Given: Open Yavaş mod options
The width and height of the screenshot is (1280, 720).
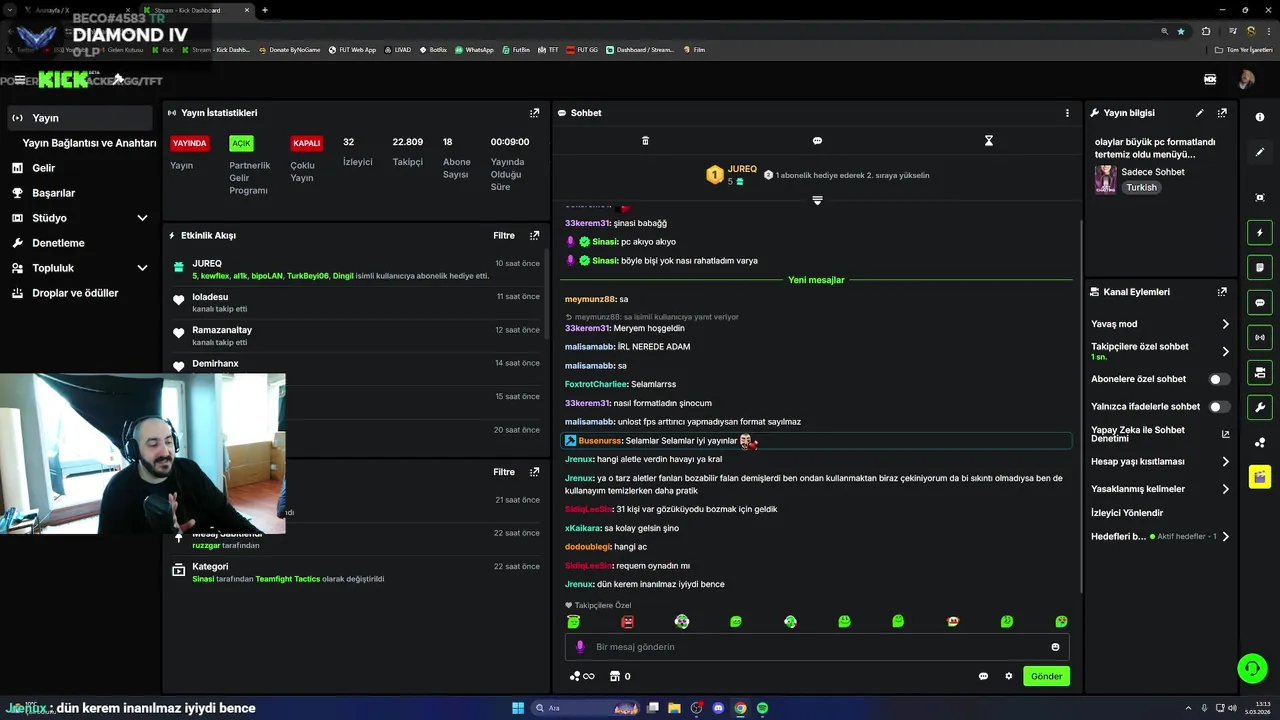Looking at the screenshot, I should 1160,324.
